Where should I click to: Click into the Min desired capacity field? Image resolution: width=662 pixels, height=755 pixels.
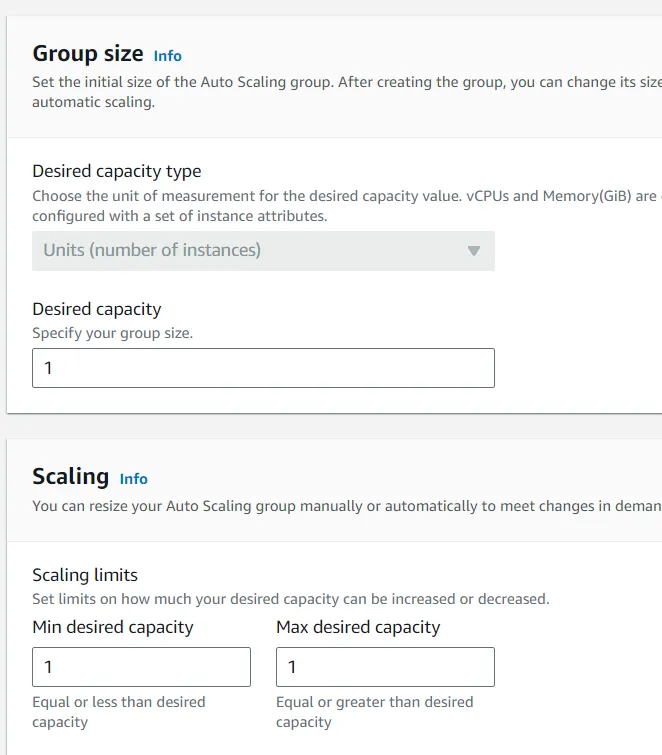pyautogui.click(x=141, y=667)
